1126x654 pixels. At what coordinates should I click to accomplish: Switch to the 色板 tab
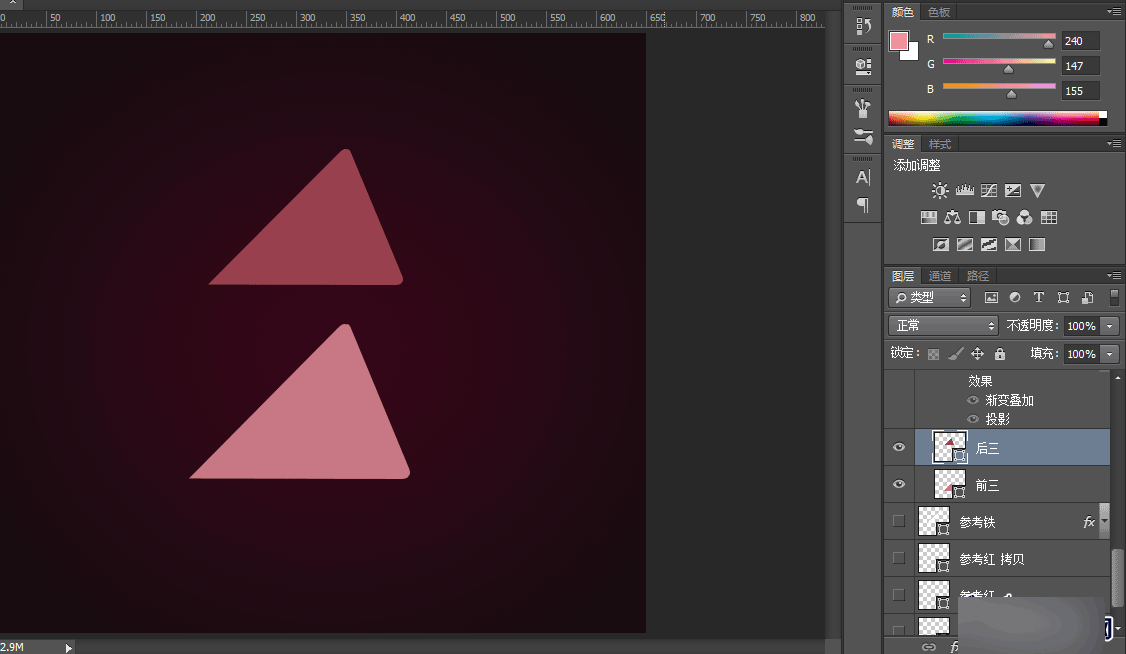coord(939,11)
